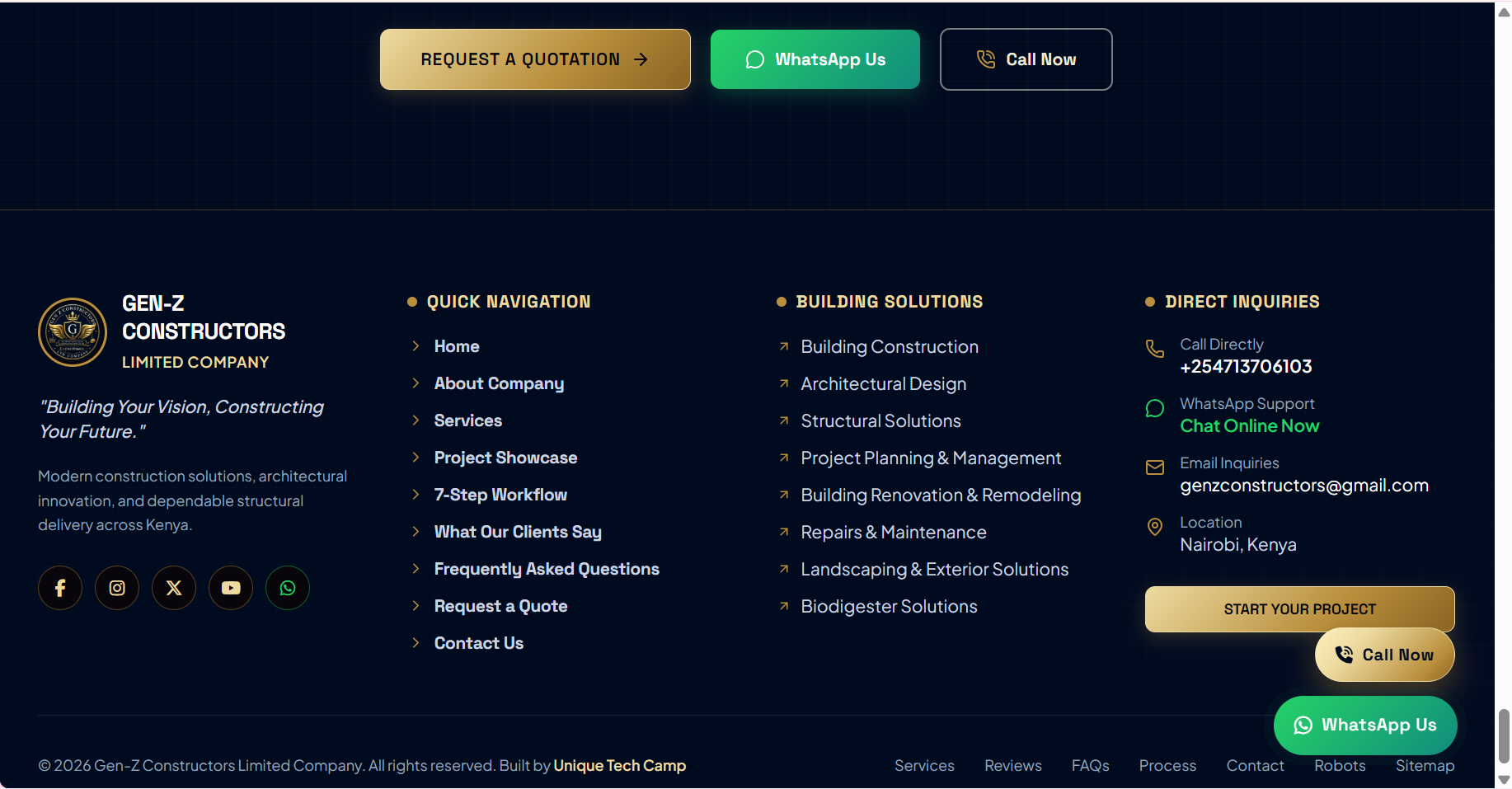The height and width of the screenshot is (789, 1512).
Task: Click phone number +254713706103
Action: click(1246, 366)
